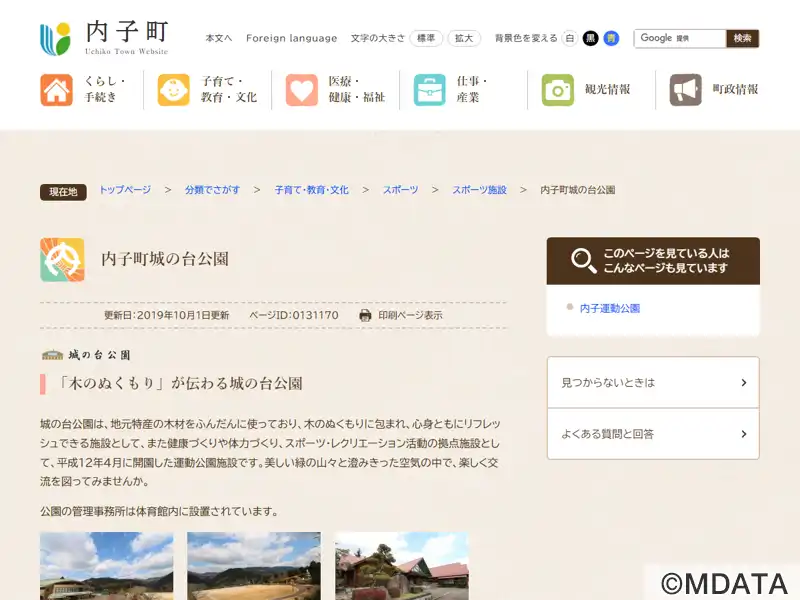Click the 仕事・産業 briefcase icon
The width and height of the screenshot is (800, 600).
430,90
